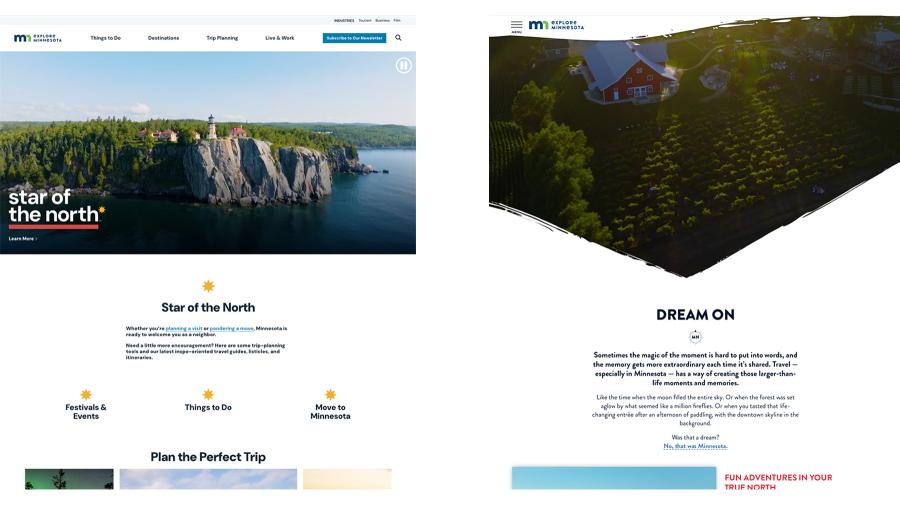
Task: Click the 'DREAM ON' heading
Action: click(x=695, y=314)
